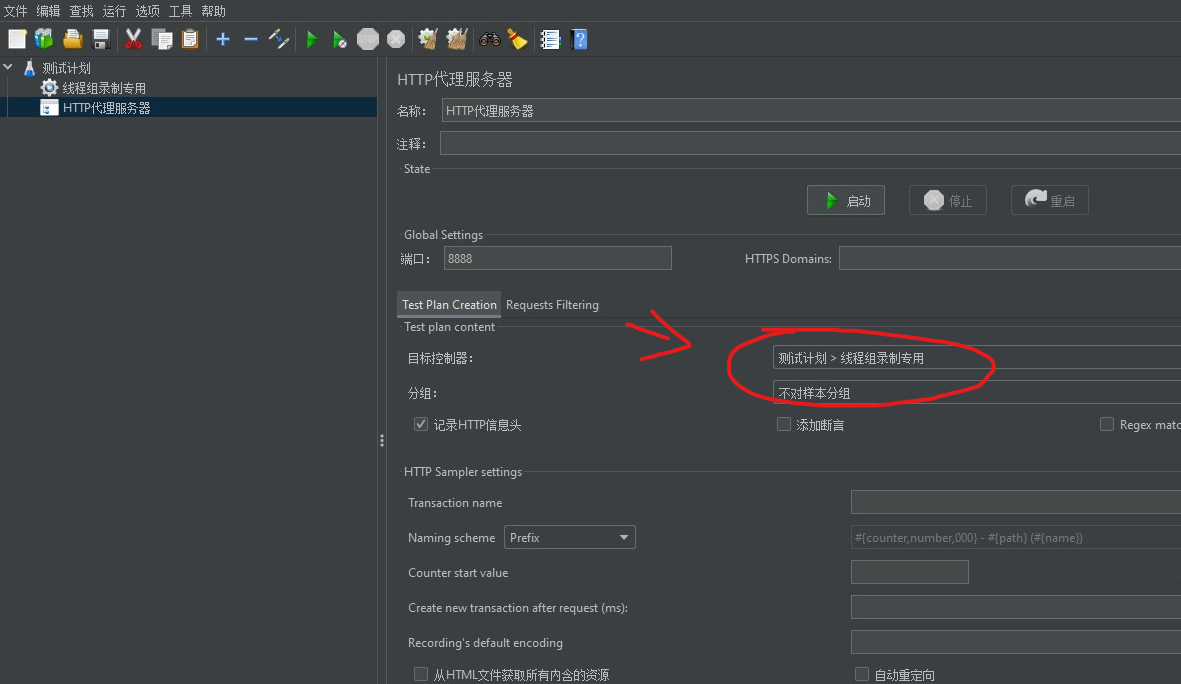
Task: Click the flask icon of 测试计划
Action: click(29, 68)
